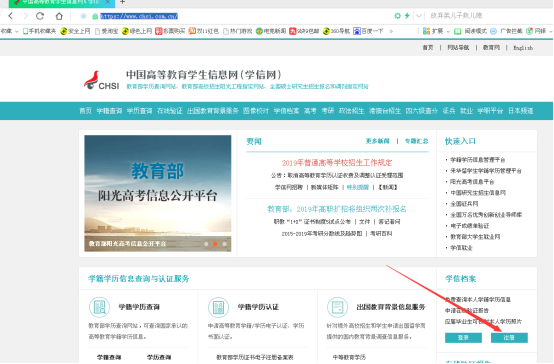The height and width of the screenshot is (364, 554).
Task: Open 学历查询 in navigation menu
Action: (140, 111)
